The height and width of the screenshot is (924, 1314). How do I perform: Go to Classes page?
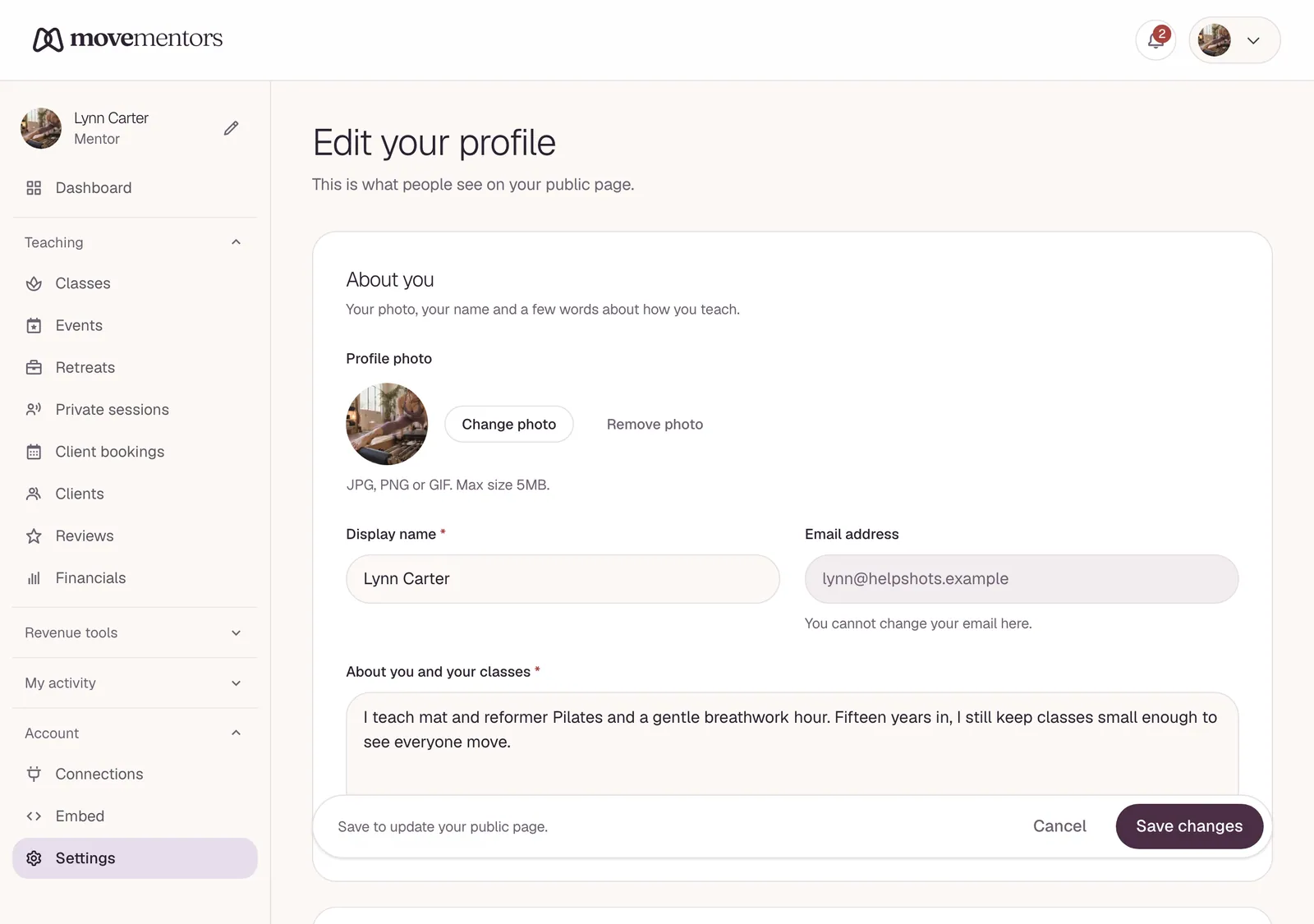[135, 283]
